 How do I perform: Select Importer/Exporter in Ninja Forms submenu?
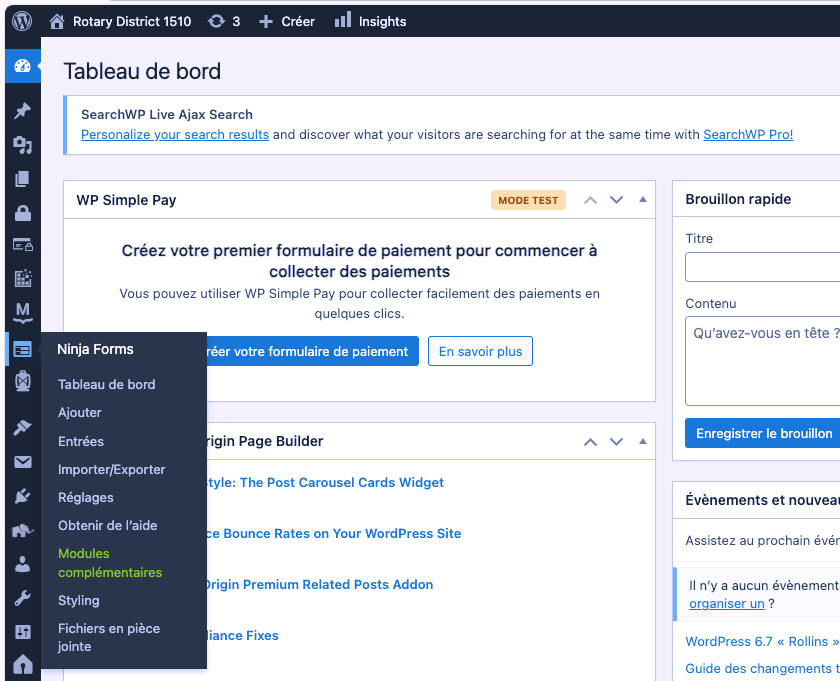click(111, 469)
